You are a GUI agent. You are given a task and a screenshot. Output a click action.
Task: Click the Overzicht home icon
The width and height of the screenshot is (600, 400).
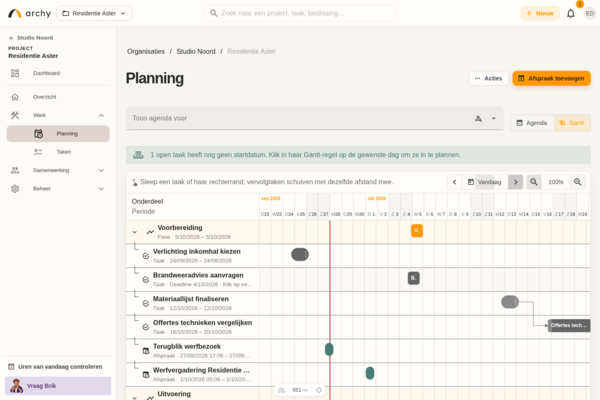(15, 97)
